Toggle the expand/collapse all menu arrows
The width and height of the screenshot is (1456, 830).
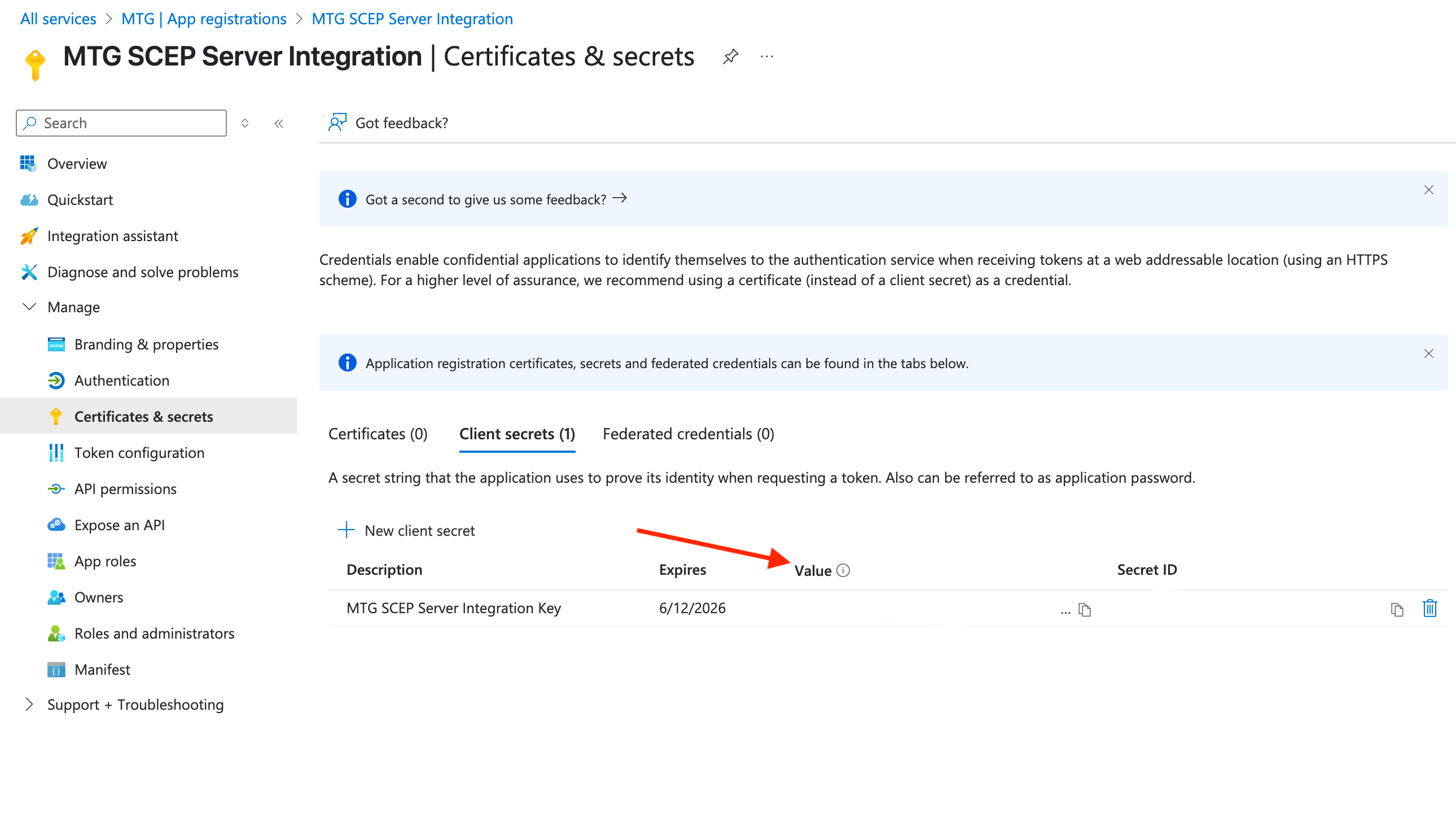tap(245, 123)
